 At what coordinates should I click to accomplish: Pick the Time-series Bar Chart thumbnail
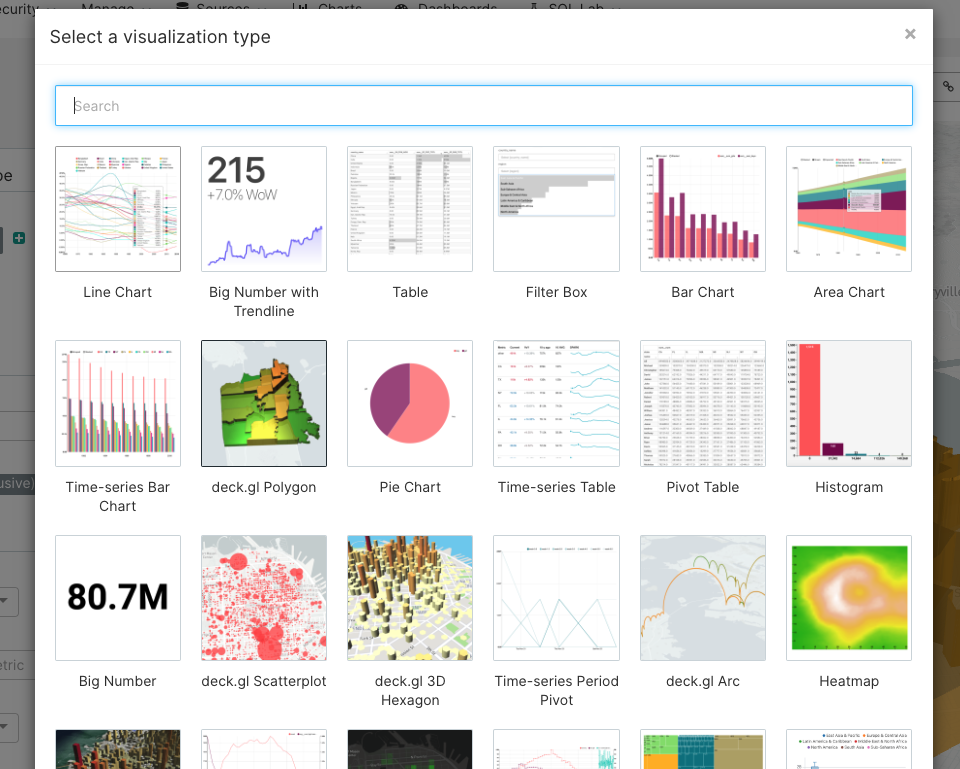[x=118, y=403]
